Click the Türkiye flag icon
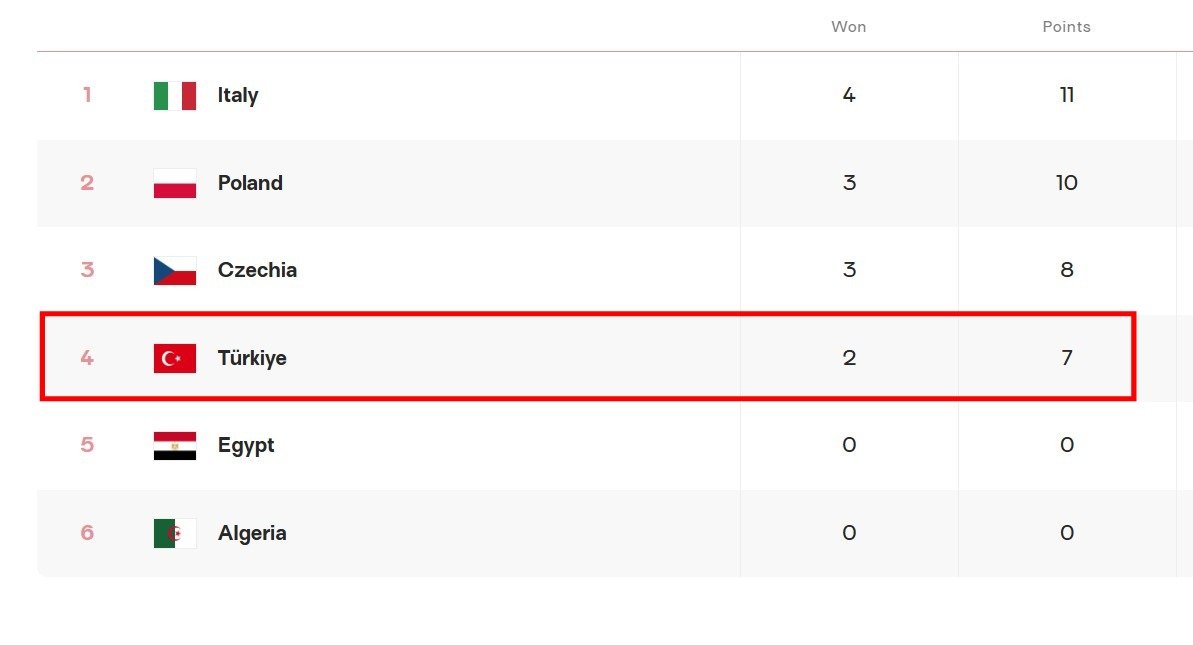This screenshot has width=1193, height=645. tap(174, 358)
